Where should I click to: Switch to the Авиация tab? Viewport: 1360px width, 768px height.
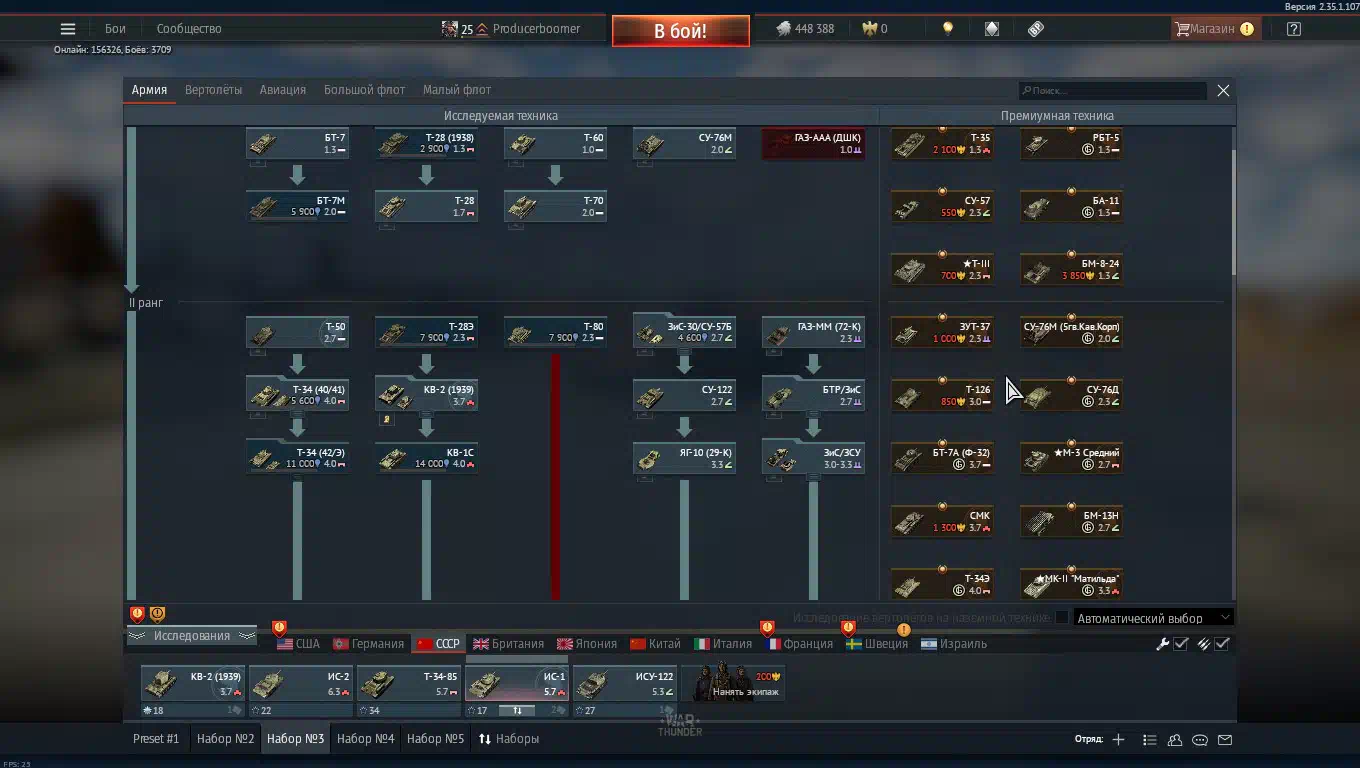point(283,90)
